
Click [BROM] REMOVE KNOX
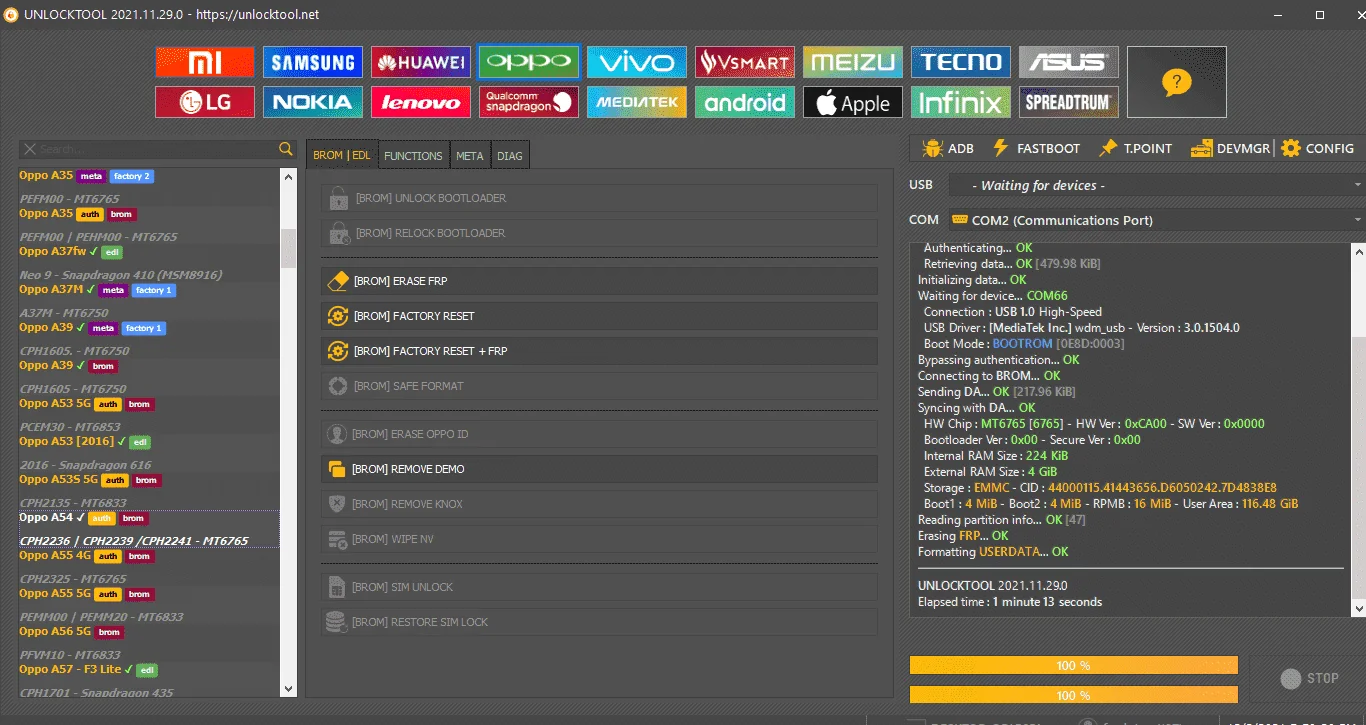point(599,504)
